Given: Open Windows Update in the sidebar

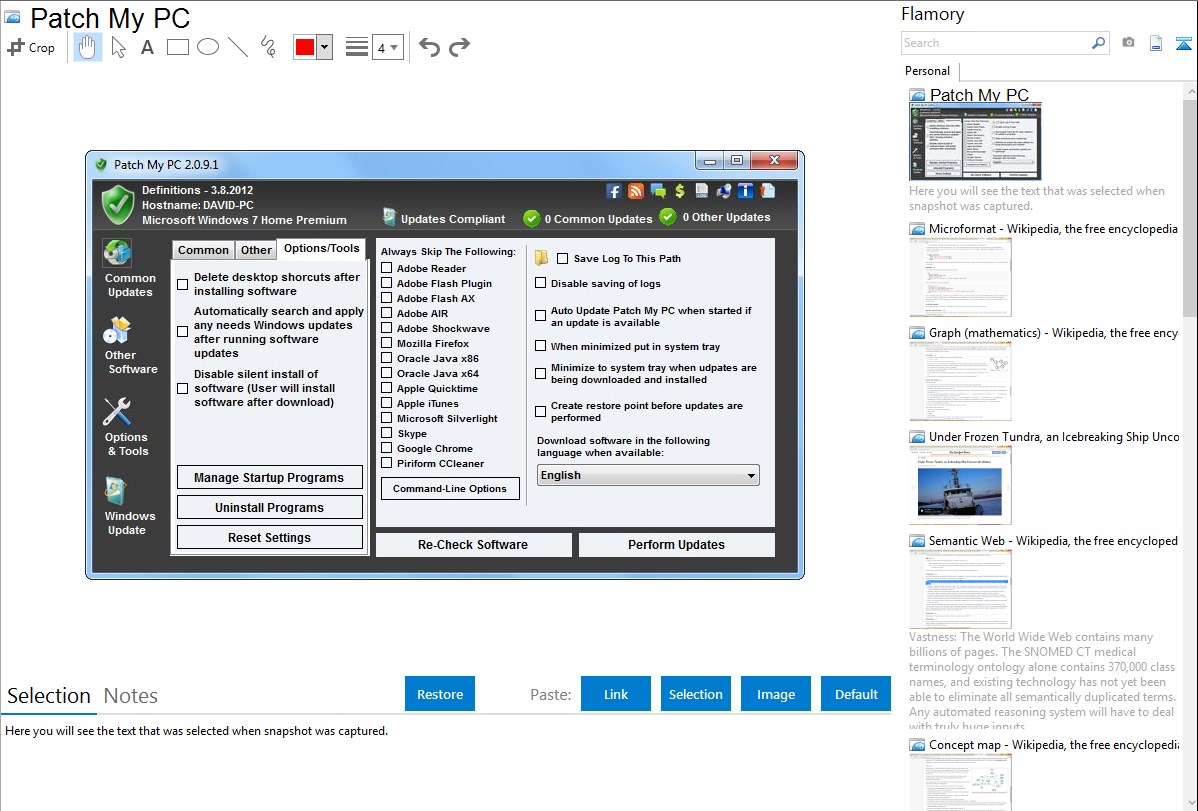Looking at the screenshot, I should (127, 506).
